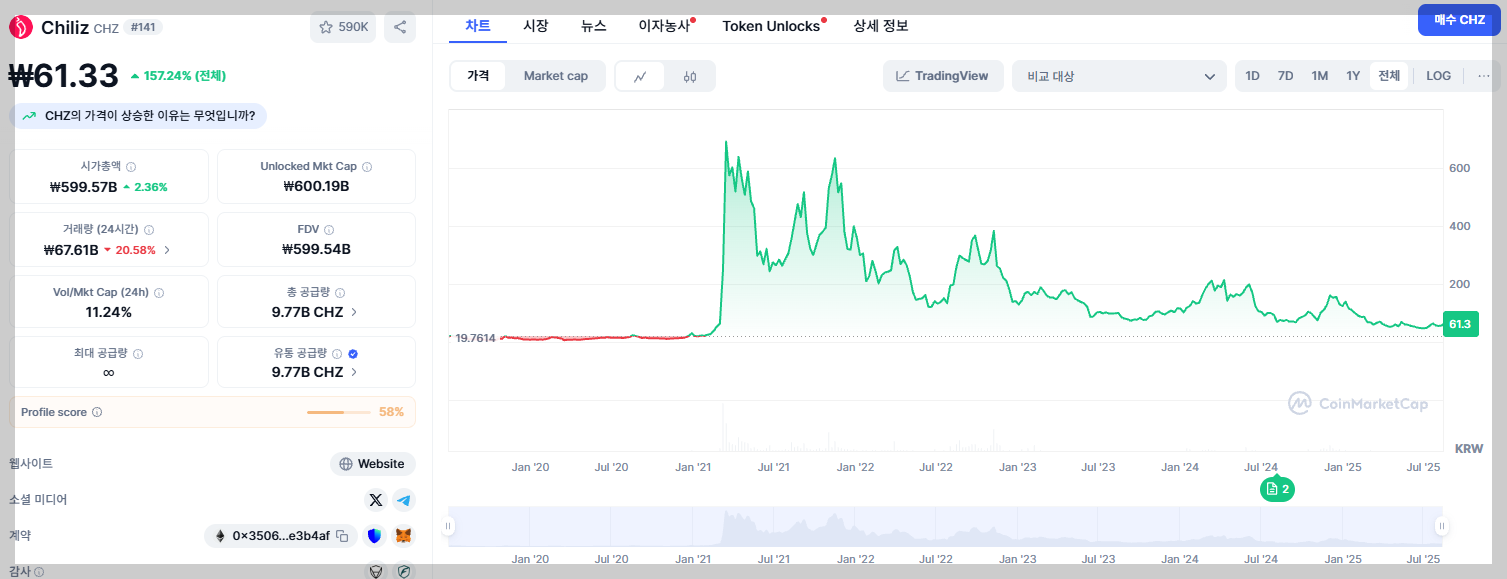Open the share icon button
1507x579 pixels.
[x=400, y=27]
